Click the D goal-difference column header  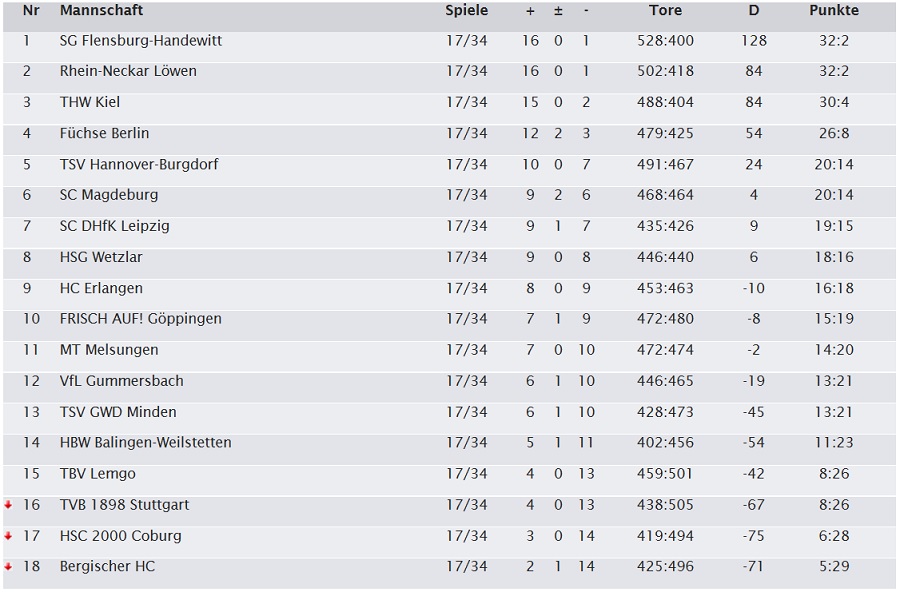pos(754,11)
